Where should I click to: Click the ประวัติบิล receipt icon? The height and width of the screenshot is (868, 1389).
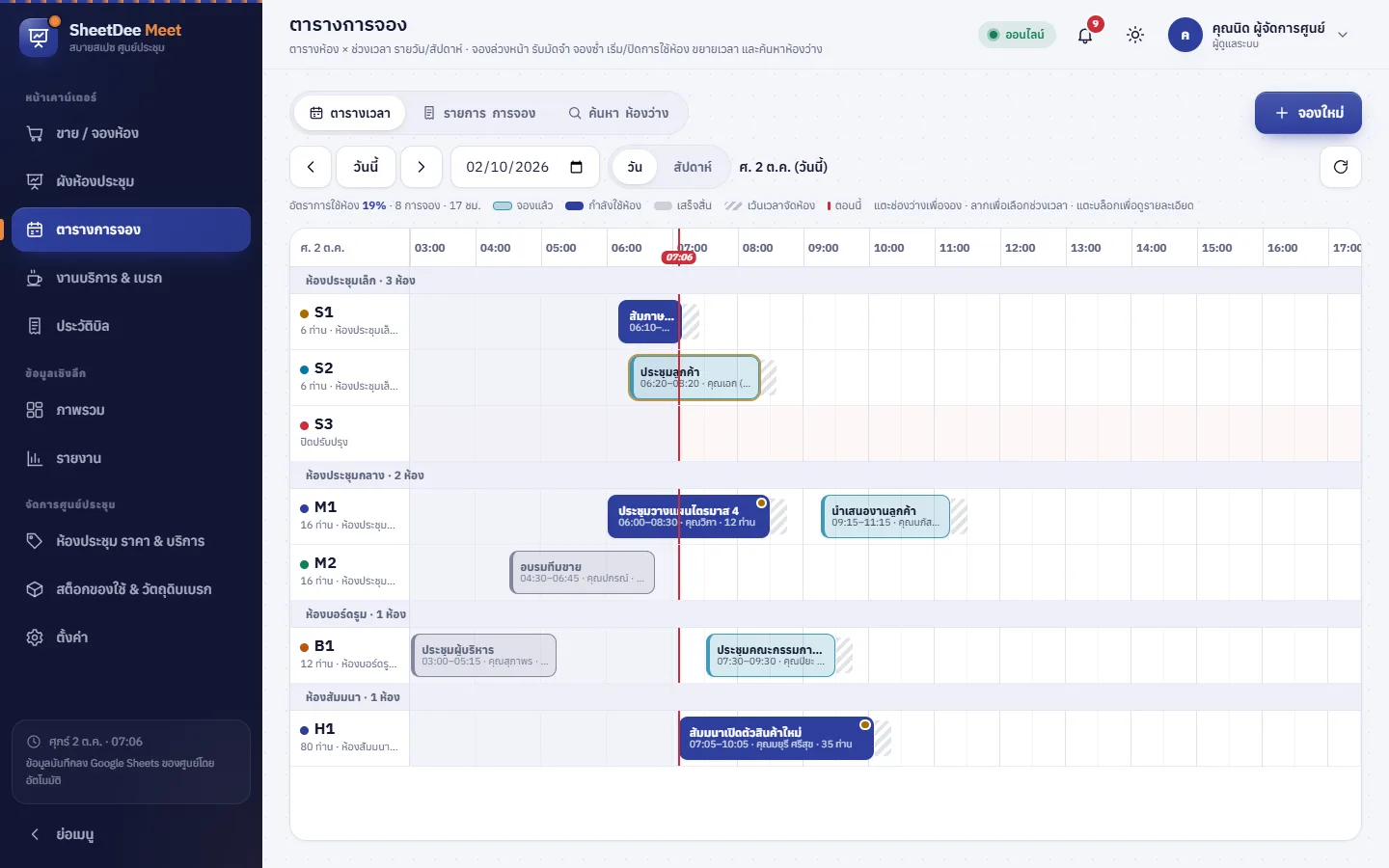35,326
